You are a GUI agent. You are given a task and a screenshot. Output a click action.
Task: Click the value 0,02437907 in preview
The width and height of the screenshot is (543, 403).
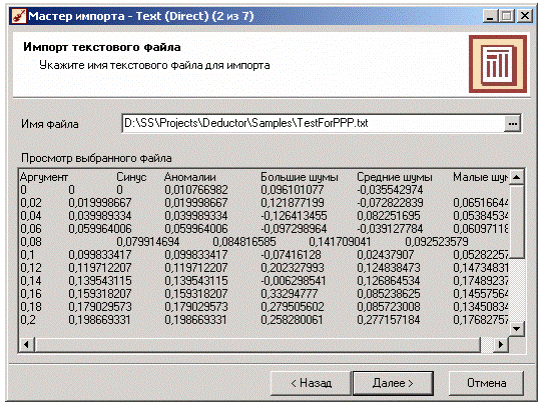[x=385, y=255]
